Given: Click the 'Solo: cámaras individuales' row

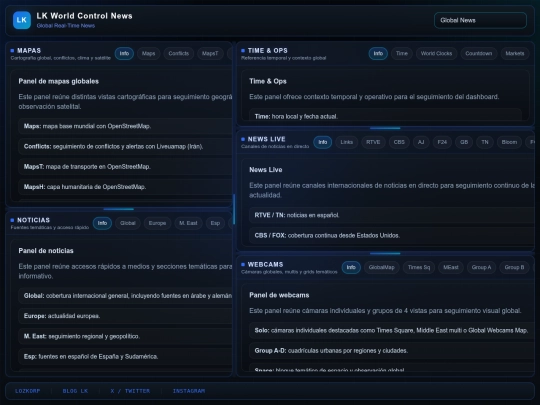Looking at the screenshot, I should pos(392,331).
